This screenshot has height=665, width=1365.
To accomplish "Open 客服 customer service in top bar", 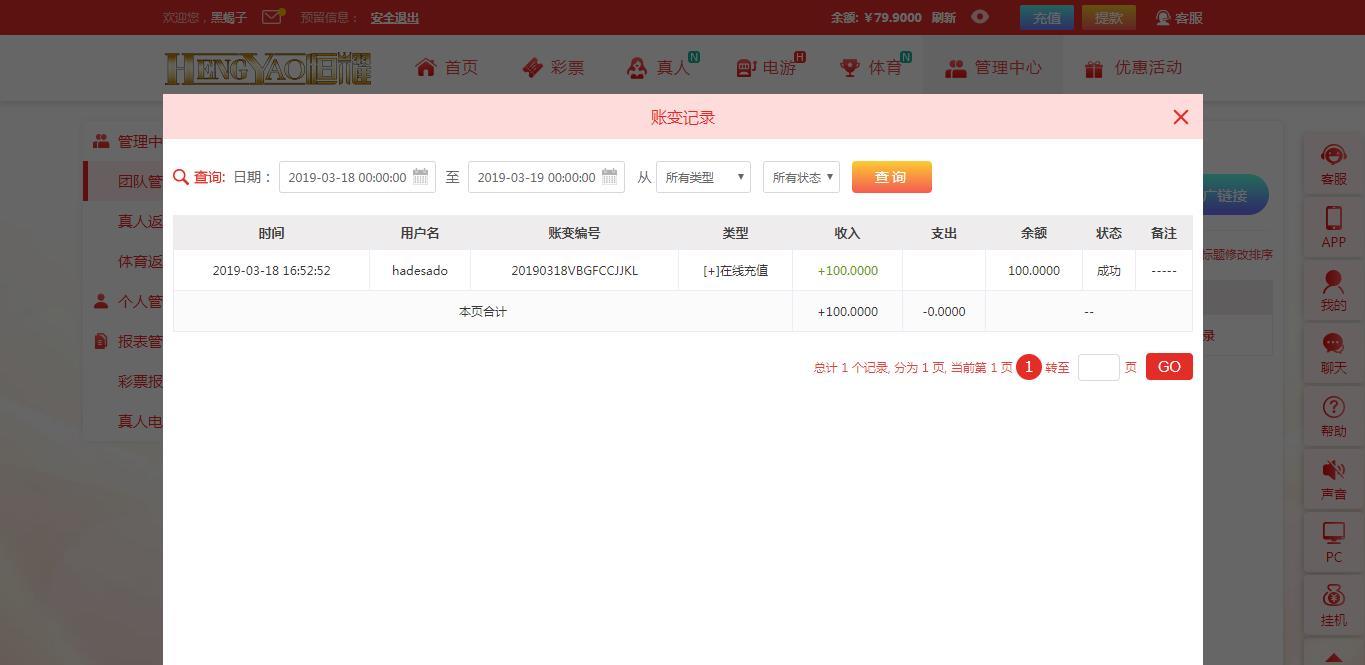I will click(x=1179, y=17).
